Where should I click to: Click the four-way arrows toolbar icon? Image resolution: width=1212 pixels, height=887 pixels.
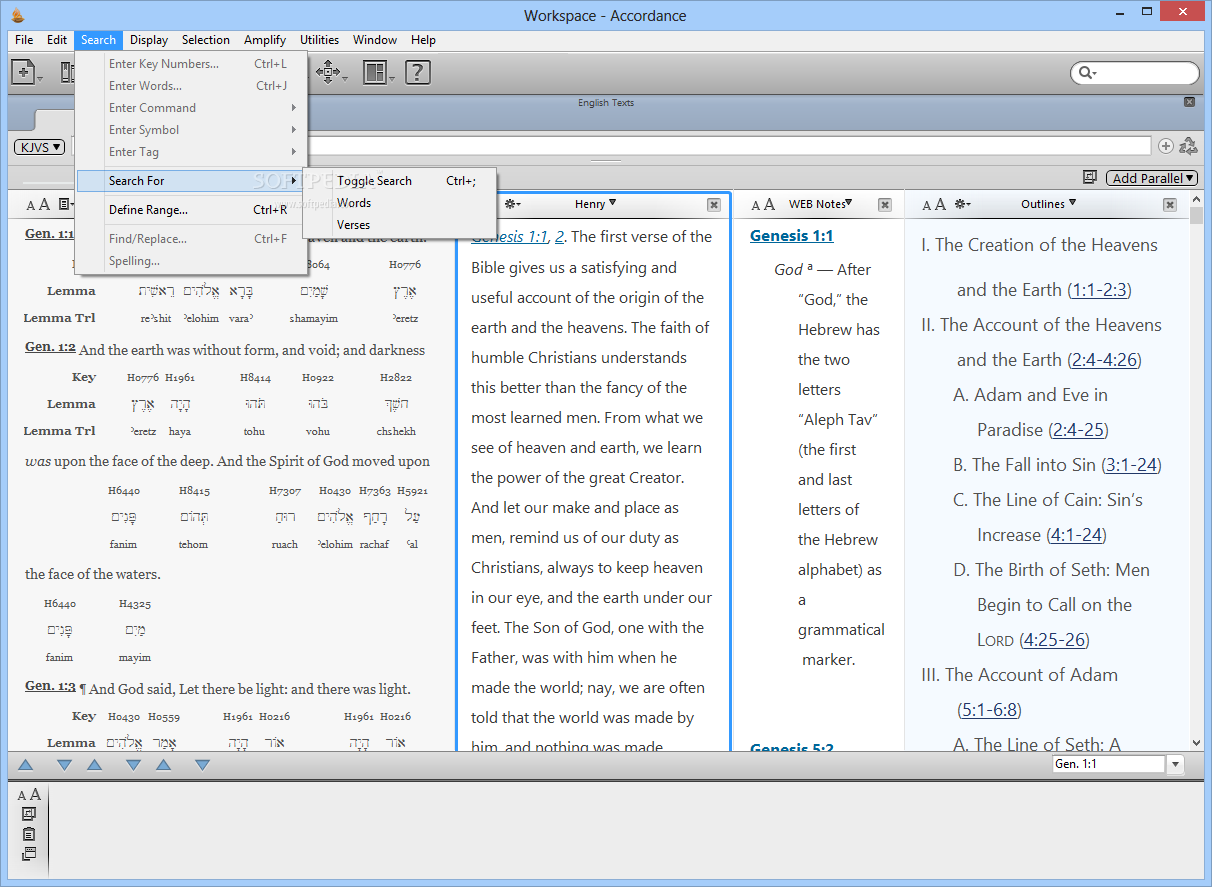pos(327,72)
